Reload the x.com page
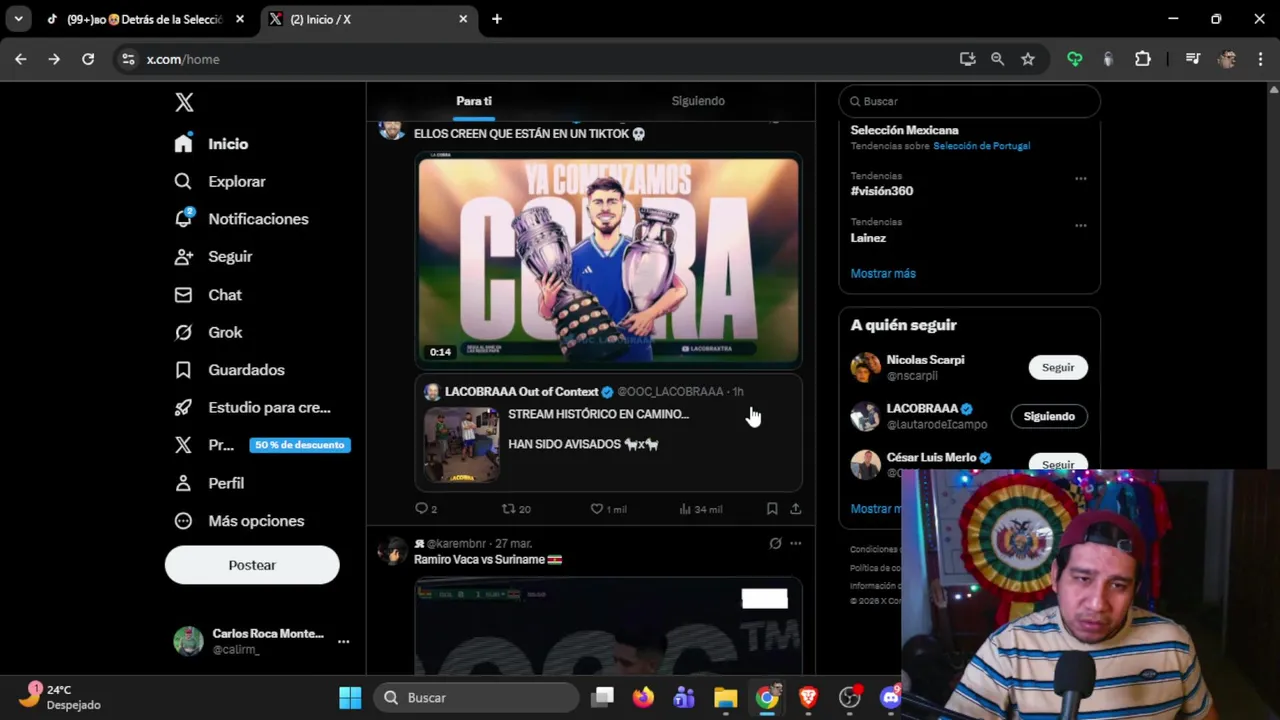This screenshot has height=720, width=1280. pos(88,59)
